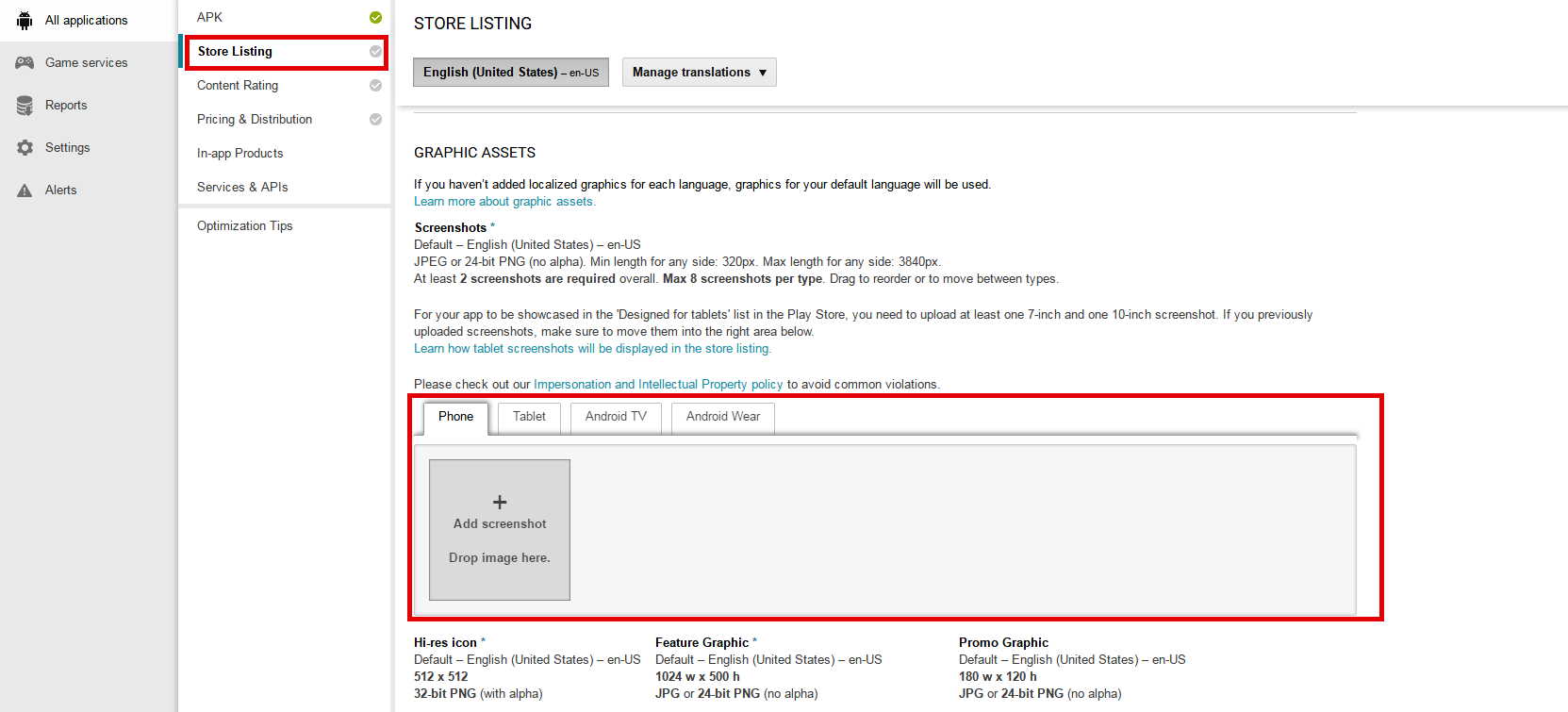1568x712 pixels.
Task: Switch to the Android TV tab
Action: click(616, 417)
